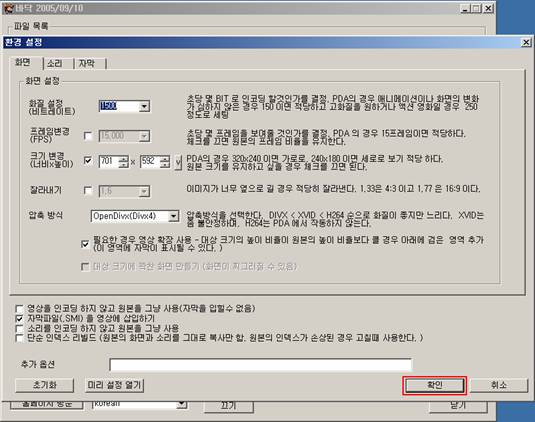The image size is (535, 422).
Task: Uncheck 자막파일(.SMI) 영상에 삽입하기
Action: point(19,319)
